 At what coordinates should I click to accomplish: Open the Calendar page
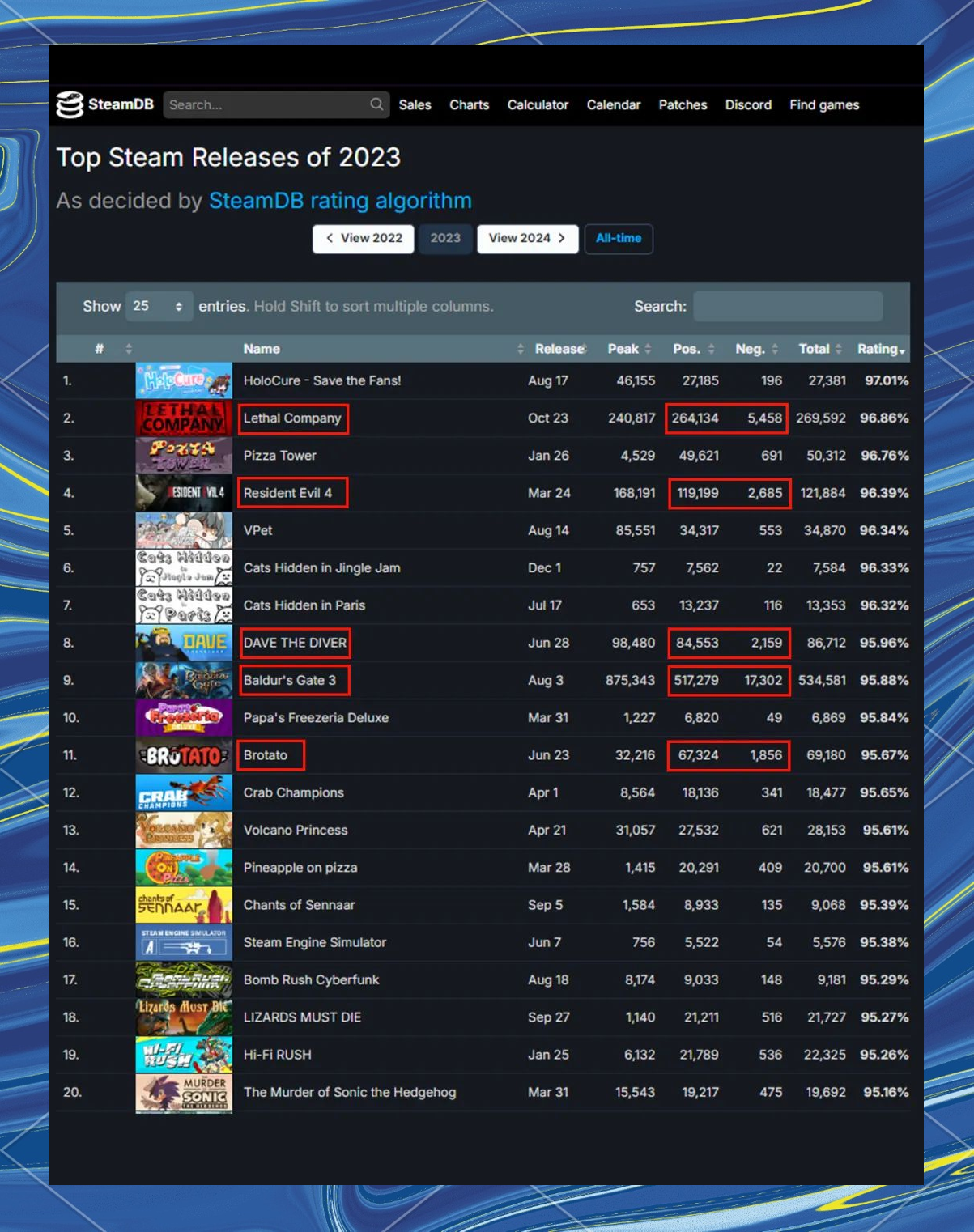pyautogui.click(x=614, y=105)
